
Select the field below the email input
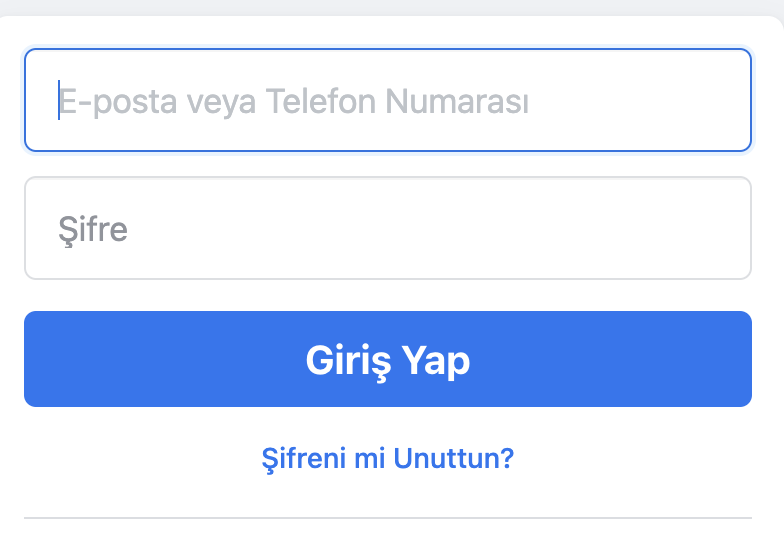click(x=387, y=229)
